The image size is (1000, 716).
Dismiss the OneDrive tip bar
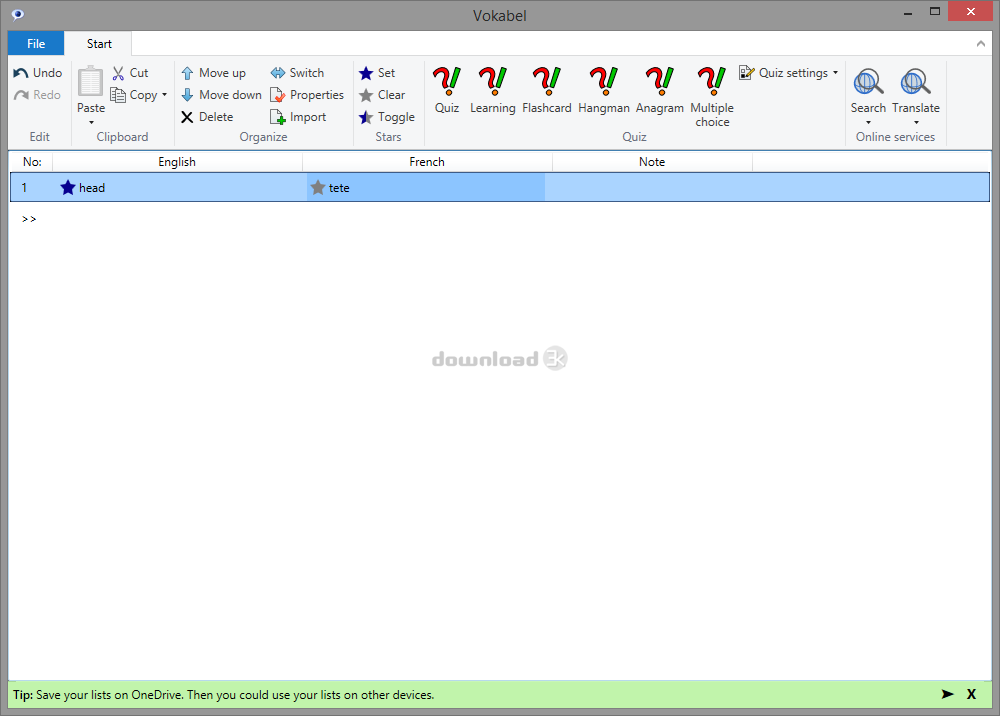[971, 694]
